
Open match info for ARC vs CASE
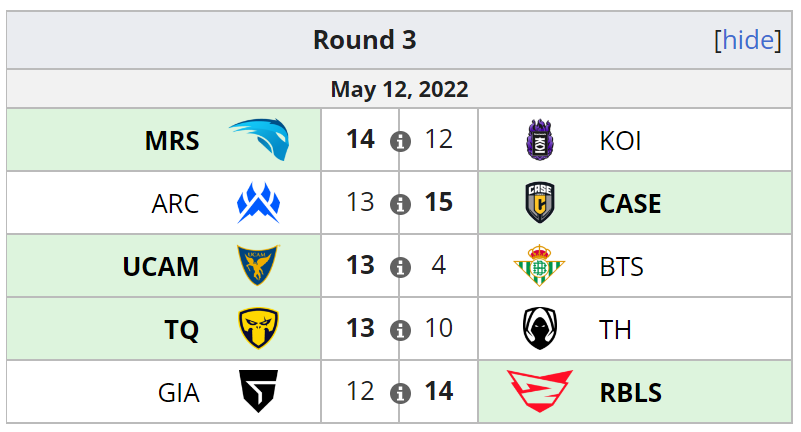click(x=400, y=204)
